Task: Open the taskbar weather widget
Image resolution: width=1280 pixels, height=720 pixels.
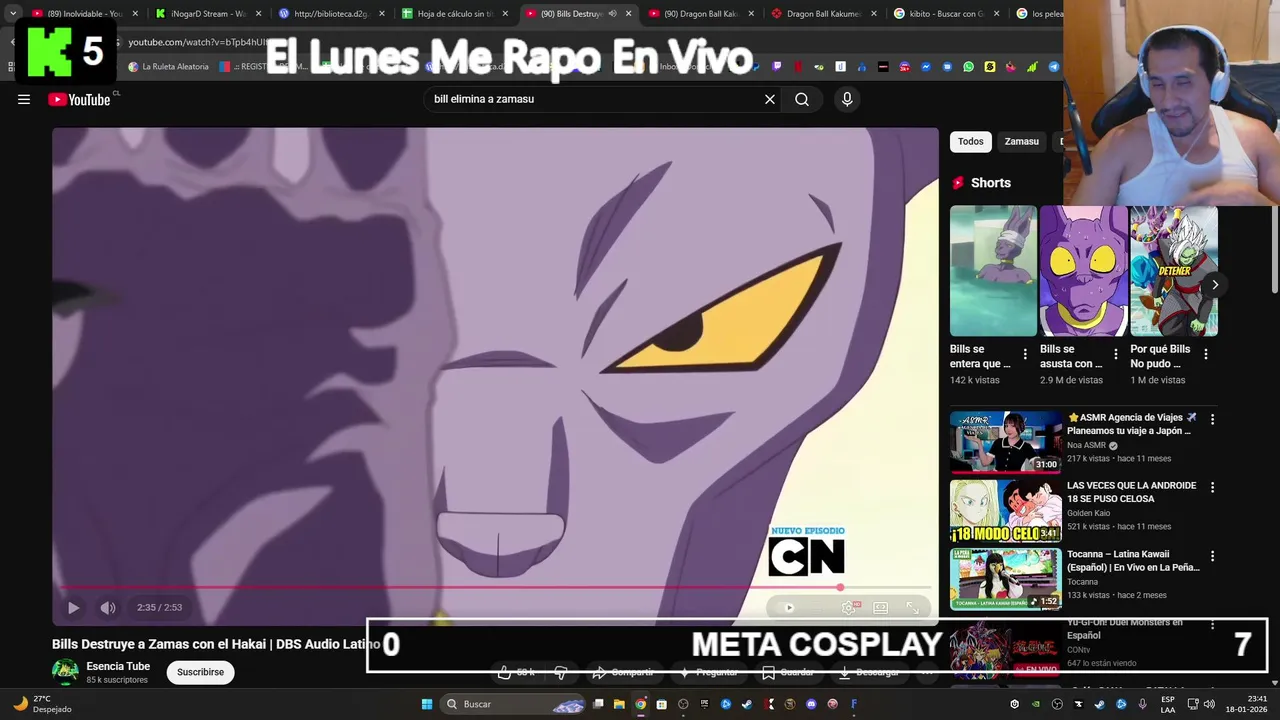Action: click(42, 704)
